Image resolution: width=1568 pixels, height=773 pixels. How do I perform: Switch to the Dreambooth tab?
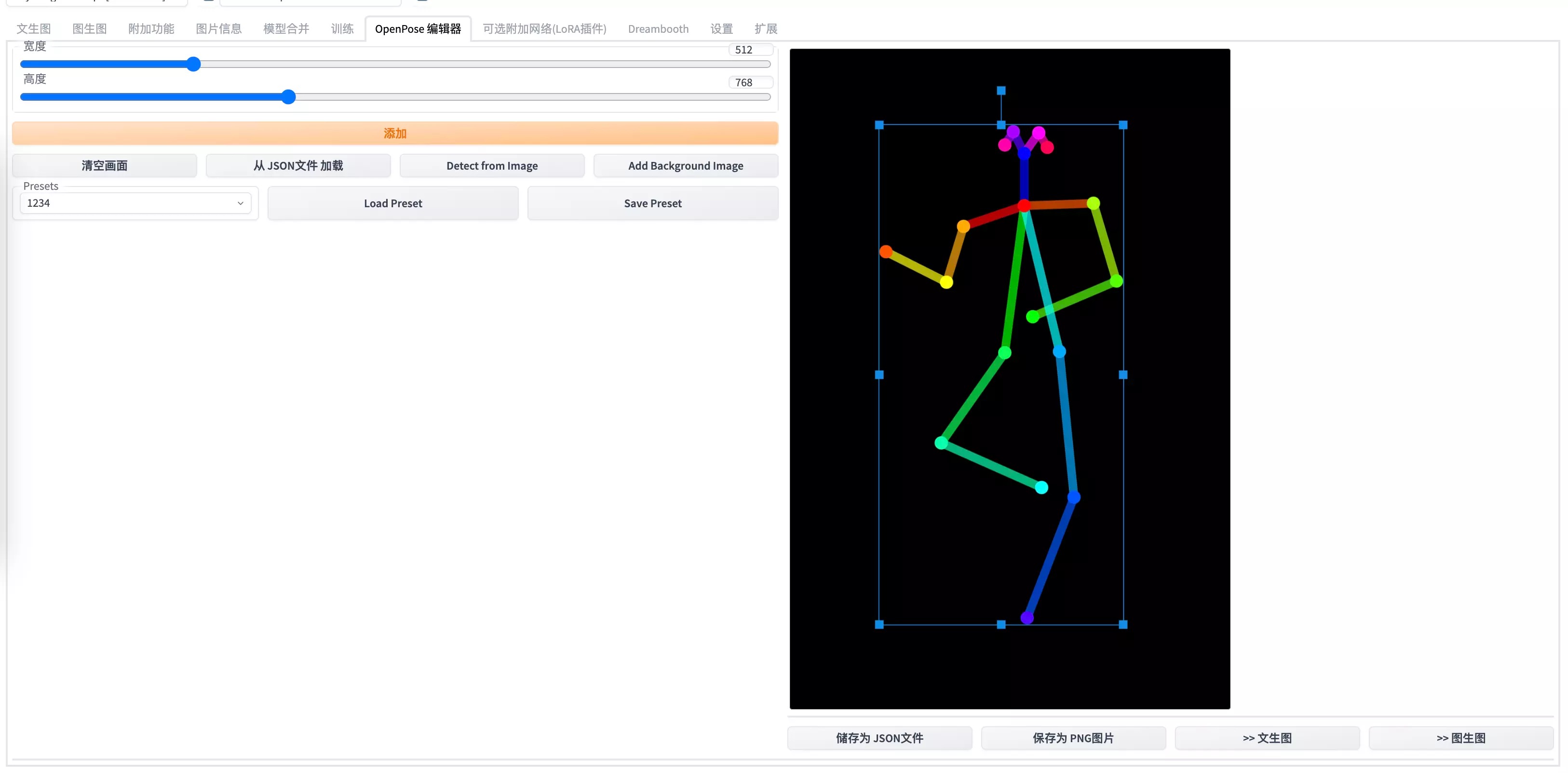(657, 28)
